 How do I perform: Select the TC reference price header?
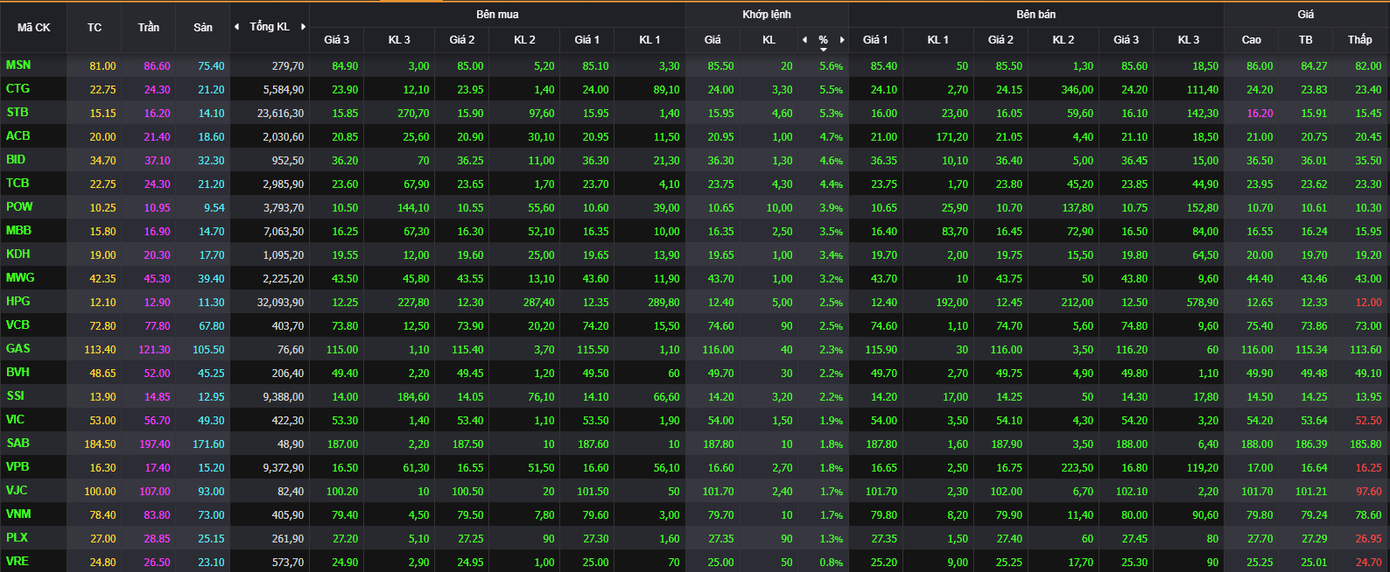(x=95, y=27)
